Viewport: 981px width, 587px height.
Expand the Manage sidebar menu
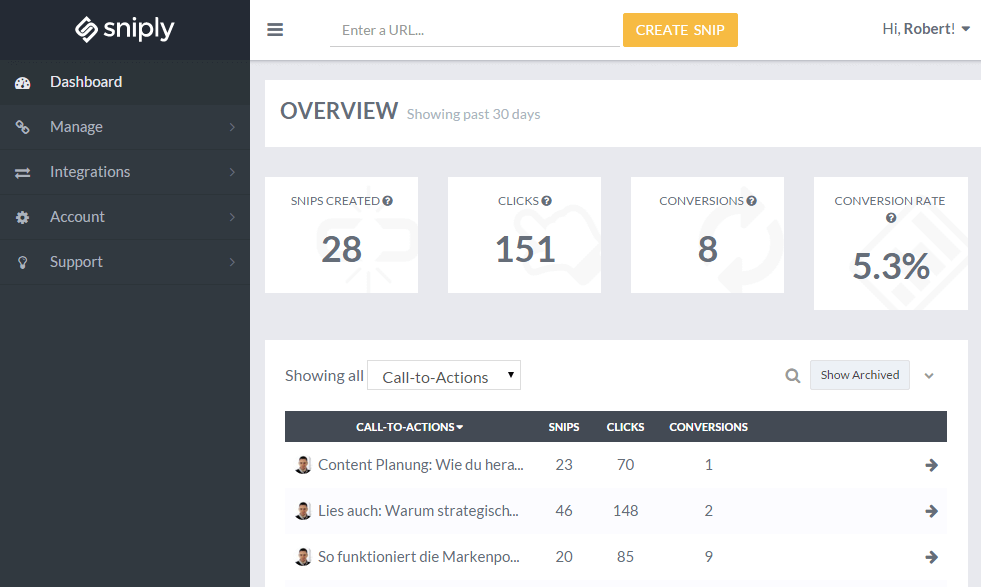click(125, 127)
